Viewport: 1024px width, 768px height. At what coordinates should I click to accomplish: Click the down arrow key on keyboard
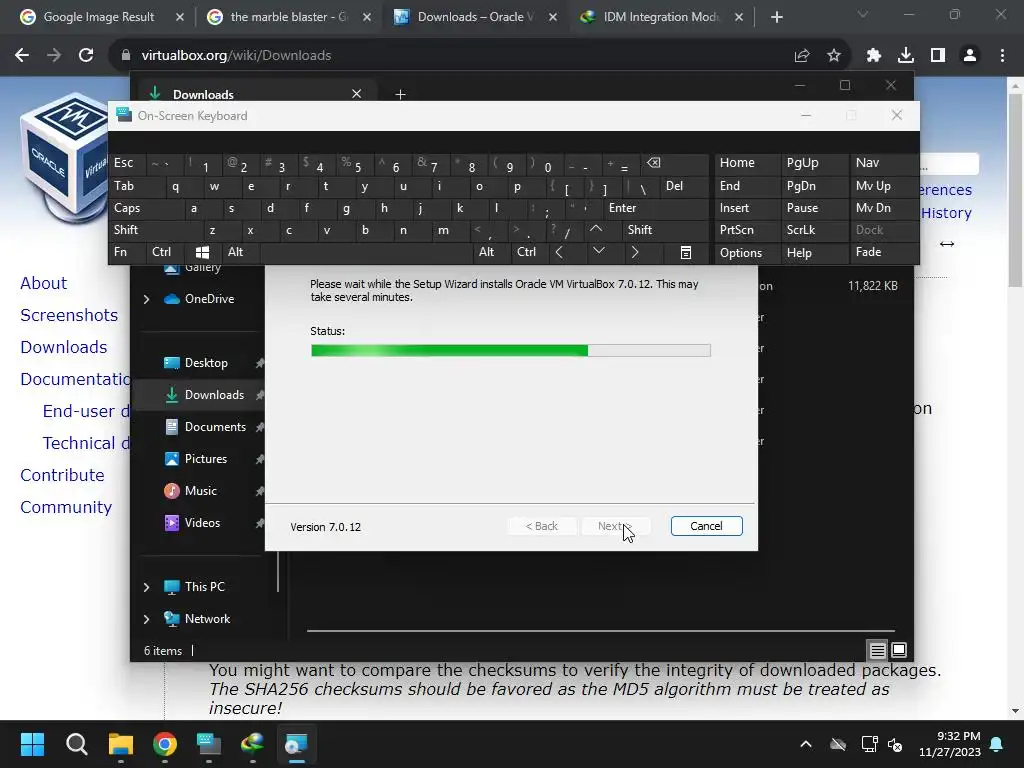(598, 252)
